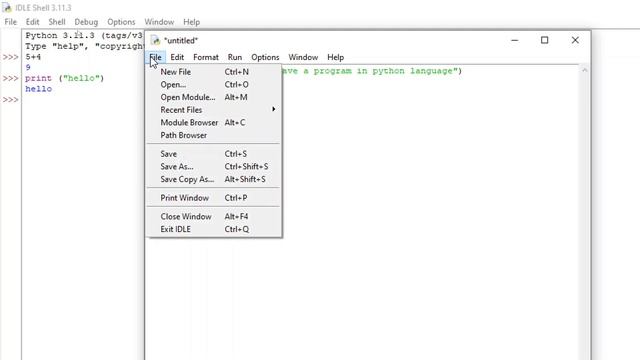Click New File in the File menu

point(214,72)
